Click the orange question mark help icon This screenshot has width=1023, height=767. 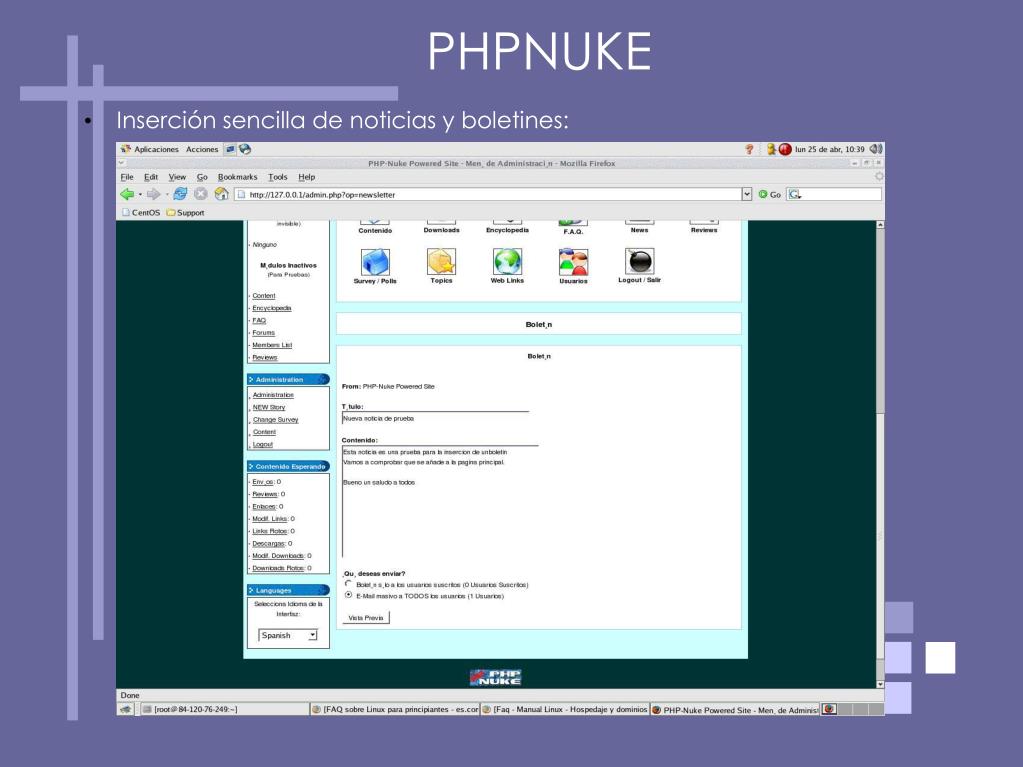point(750,149)
